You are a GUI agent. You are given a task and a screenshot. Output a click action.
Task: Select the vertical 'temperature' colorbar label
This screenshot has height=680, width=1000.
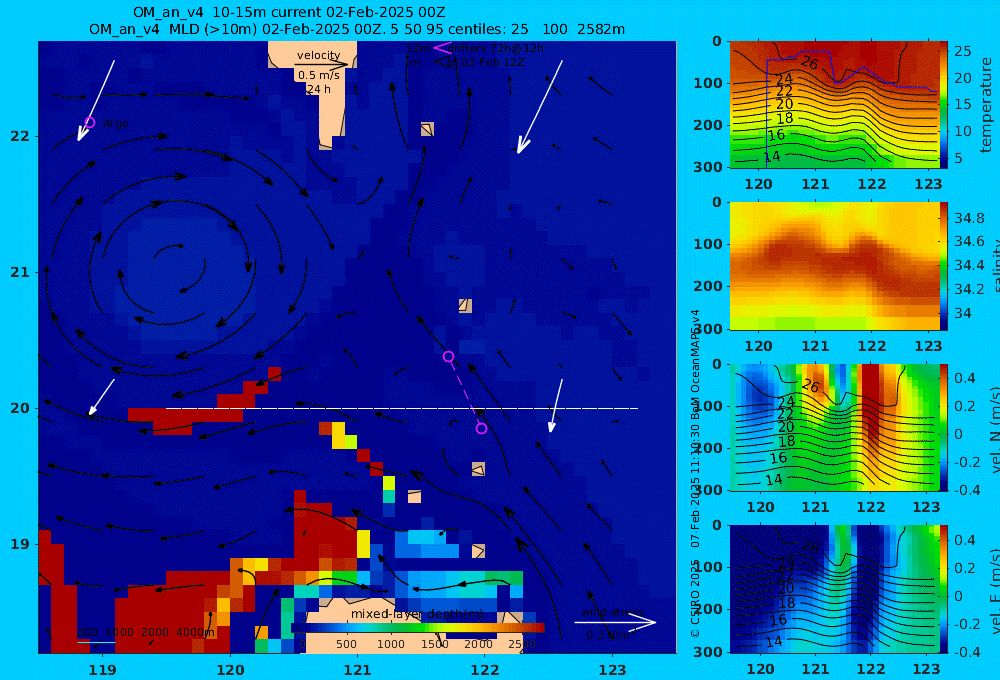[x=986, y=105]
